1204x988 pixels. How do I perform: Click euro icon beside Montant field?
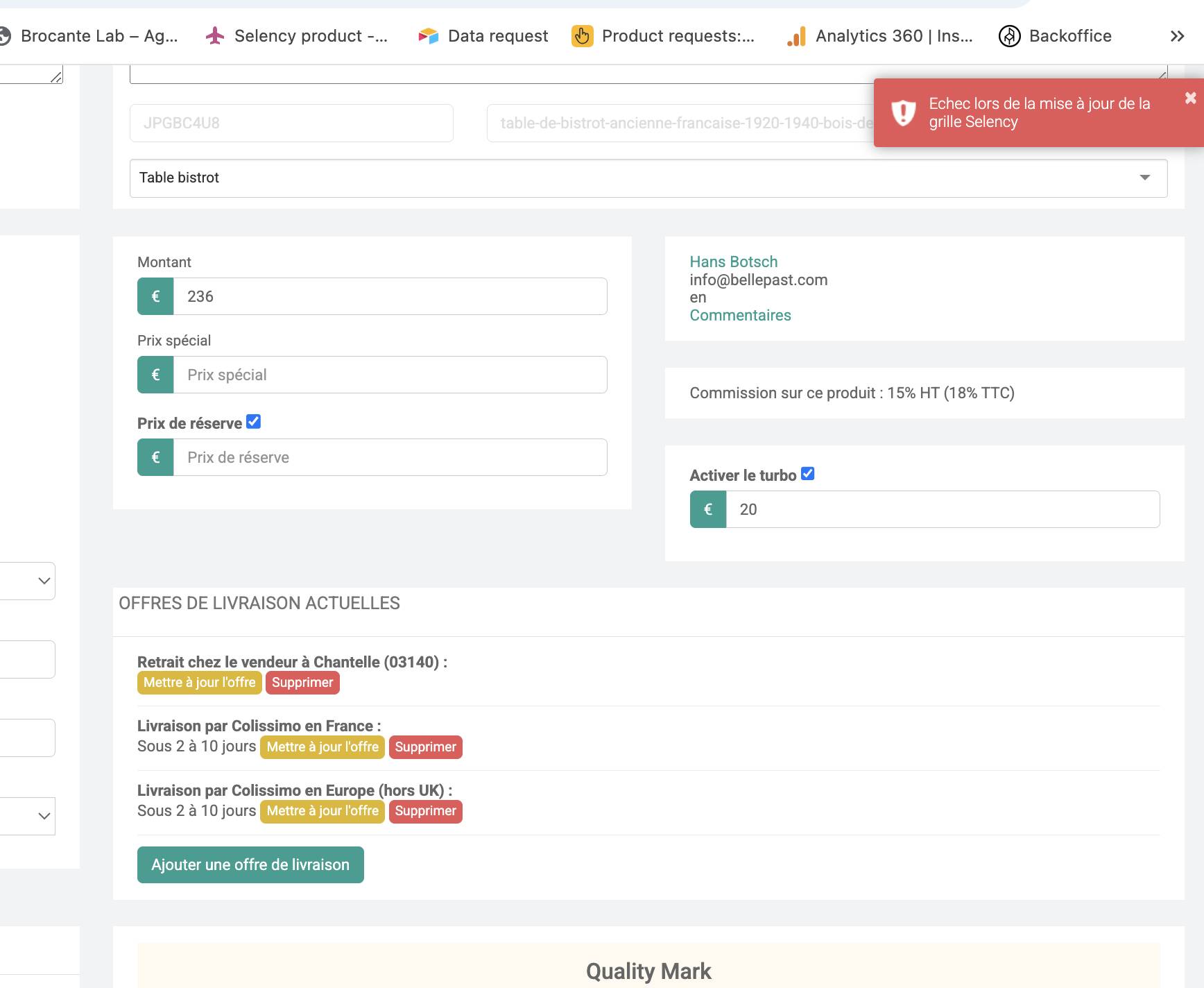tap(155, 296)
